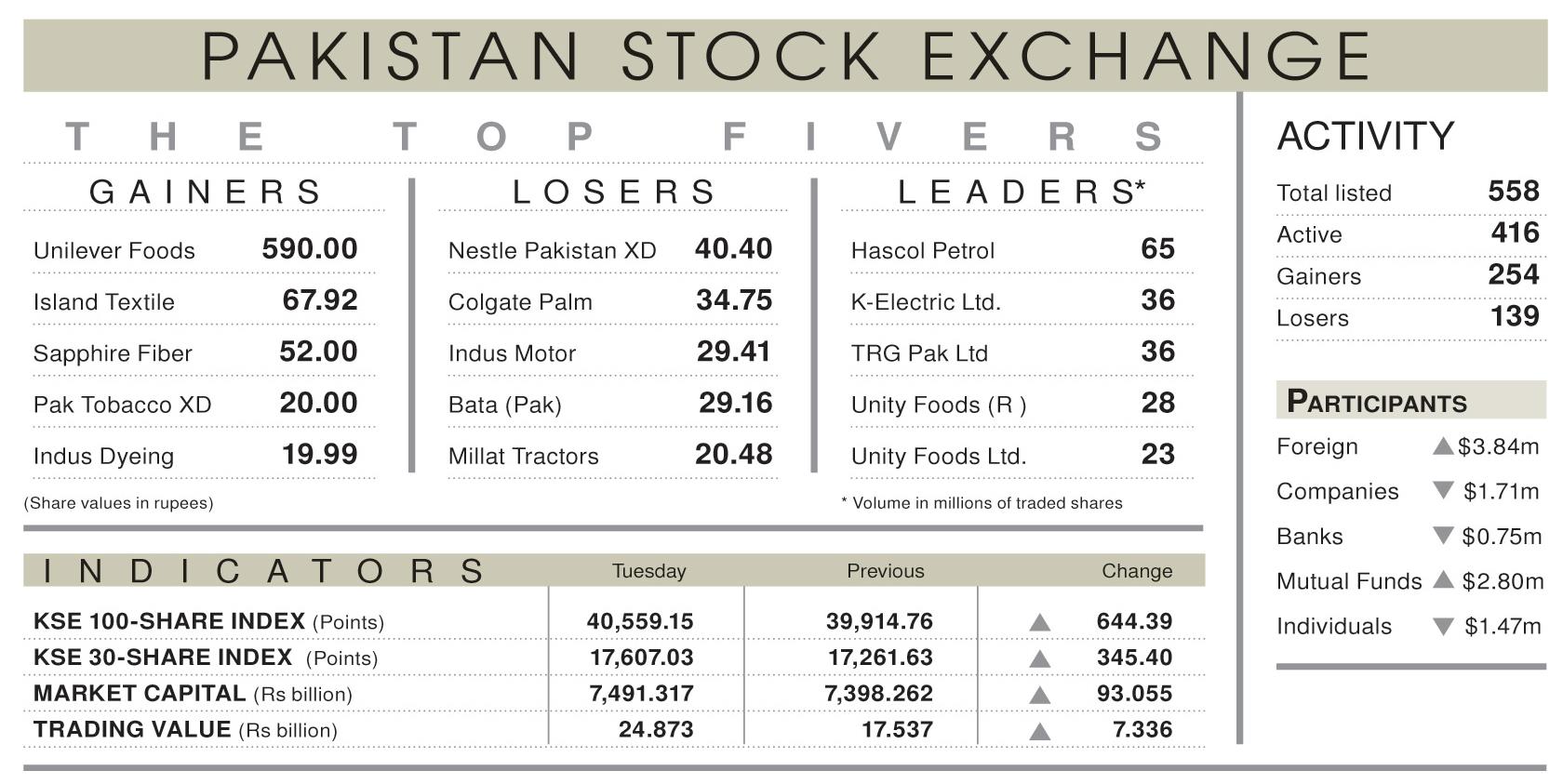Click the Market Capital change arrow

[1040, 695]
